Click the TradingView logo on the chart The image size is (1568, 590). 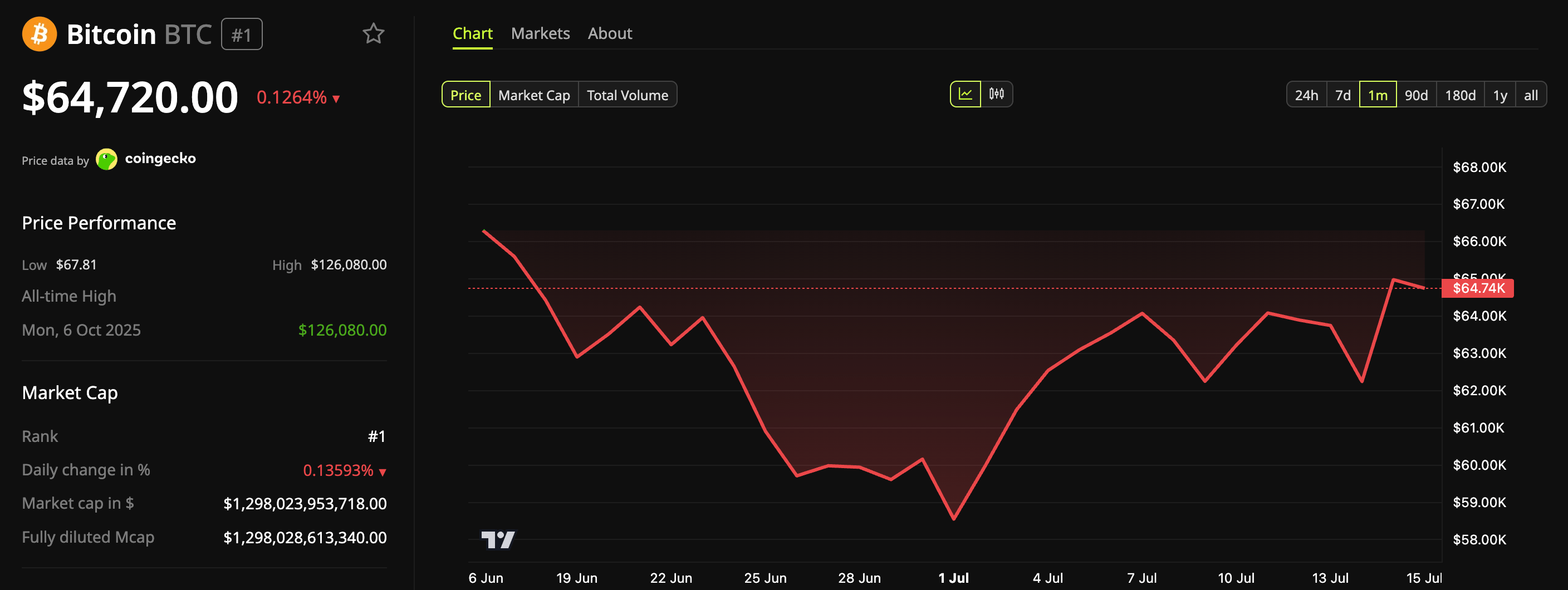point(498,539)
